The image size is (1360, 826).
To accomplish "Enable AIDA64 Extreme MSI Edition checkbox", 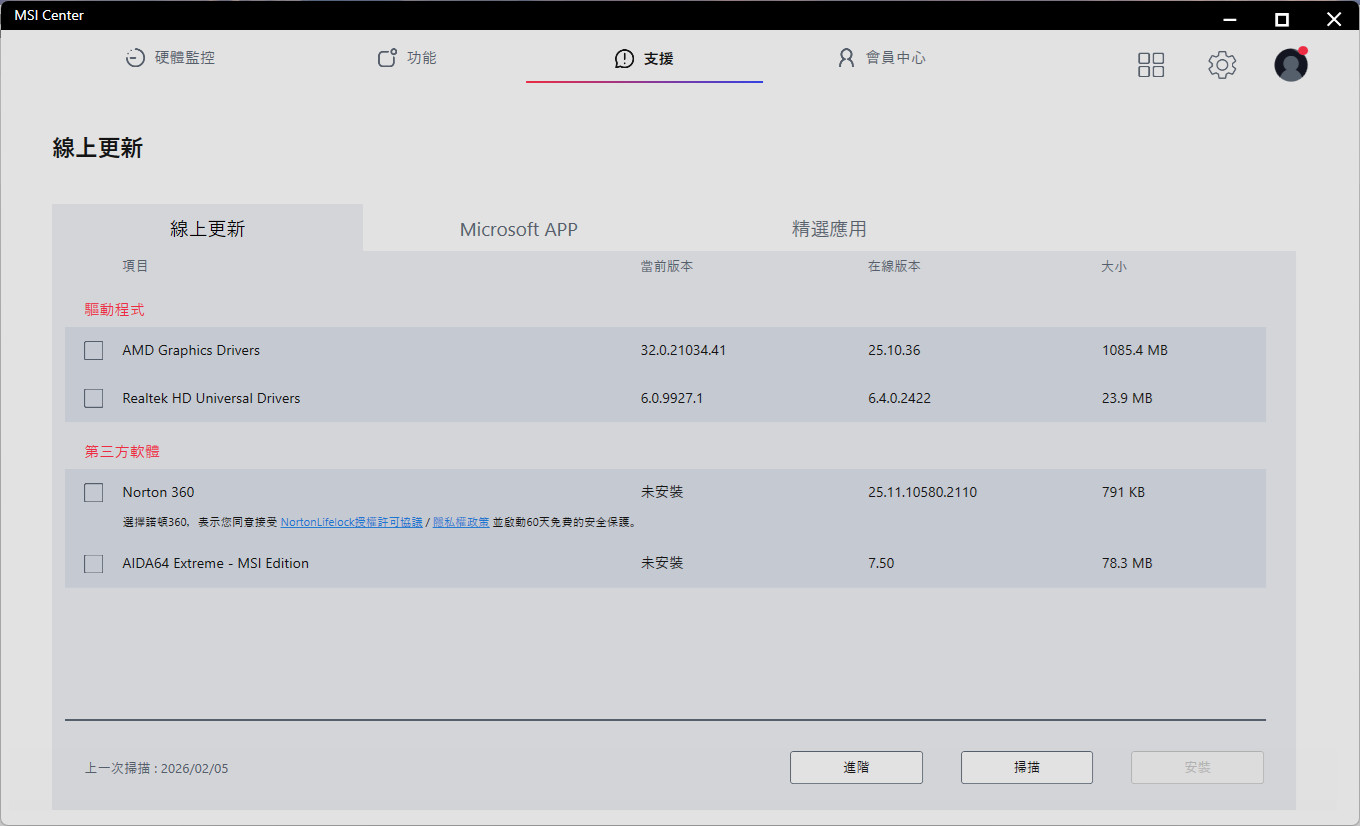I will click(x=94, y=564).
